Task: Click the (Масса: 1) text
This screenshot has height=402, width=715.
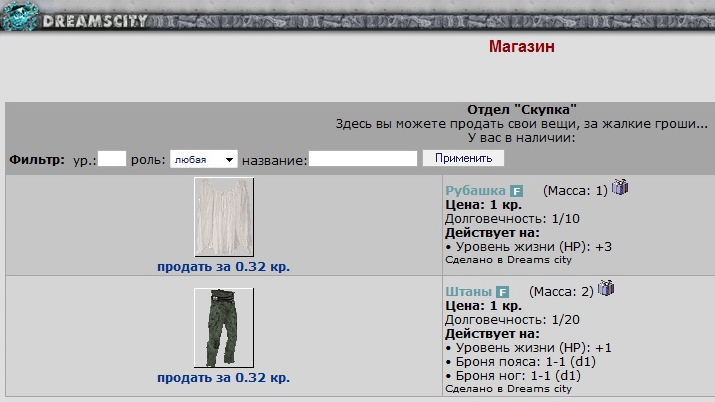Action: coord(575,191)
